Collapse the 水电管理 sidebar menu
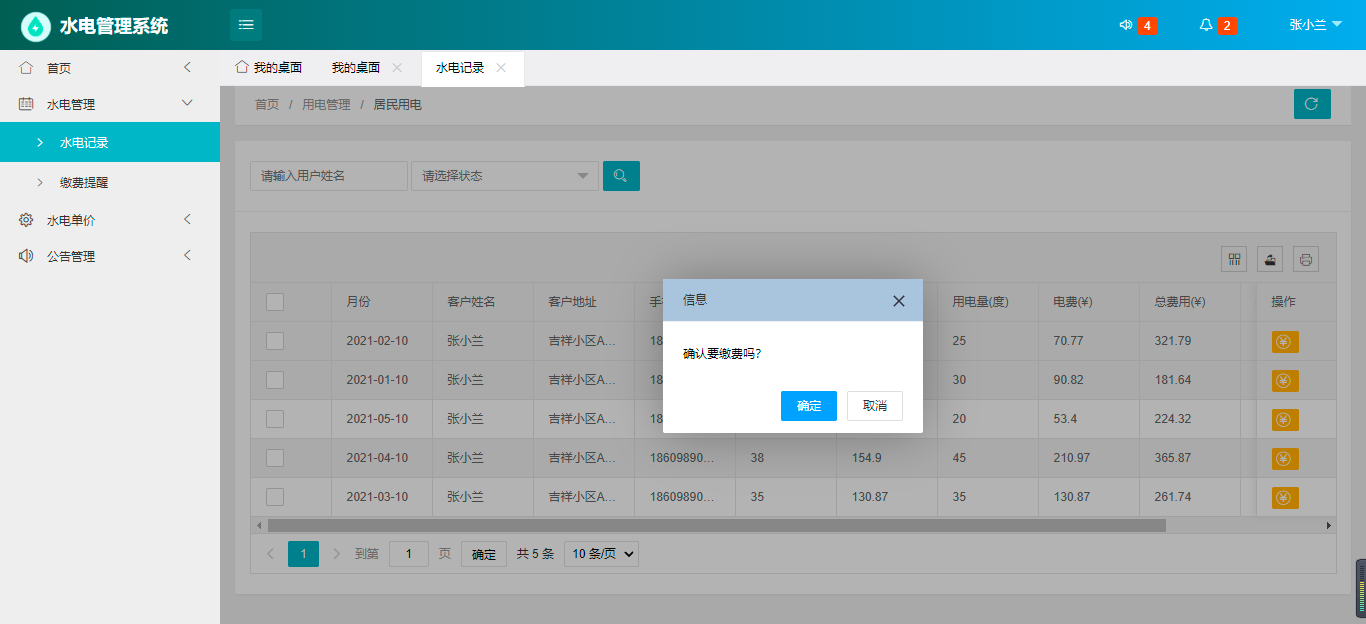1366x624 pixels. pyautogui.click(x=110, y=104)
